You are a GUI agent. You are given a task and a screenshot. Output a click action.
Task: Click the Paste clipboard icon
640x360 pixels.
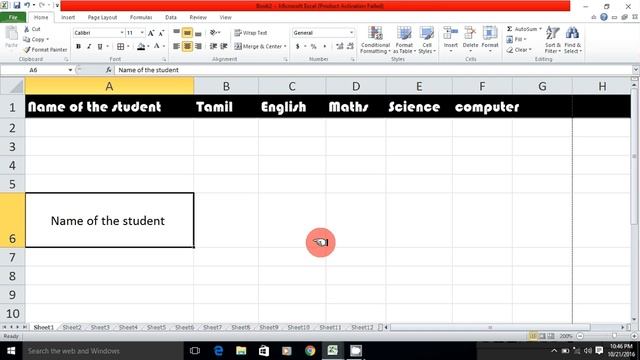(11, 34)
